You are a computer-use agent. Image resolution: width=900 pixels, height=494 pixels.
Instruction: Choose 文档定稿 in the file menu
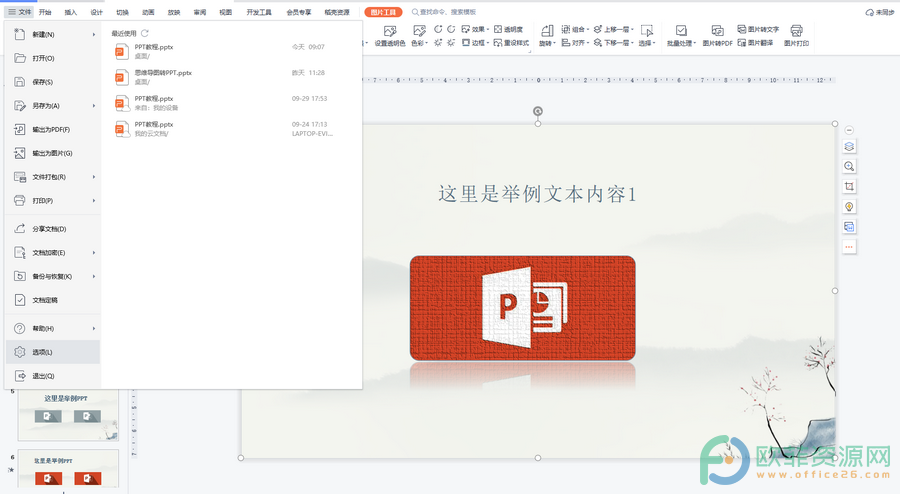[x=53, y=300]
